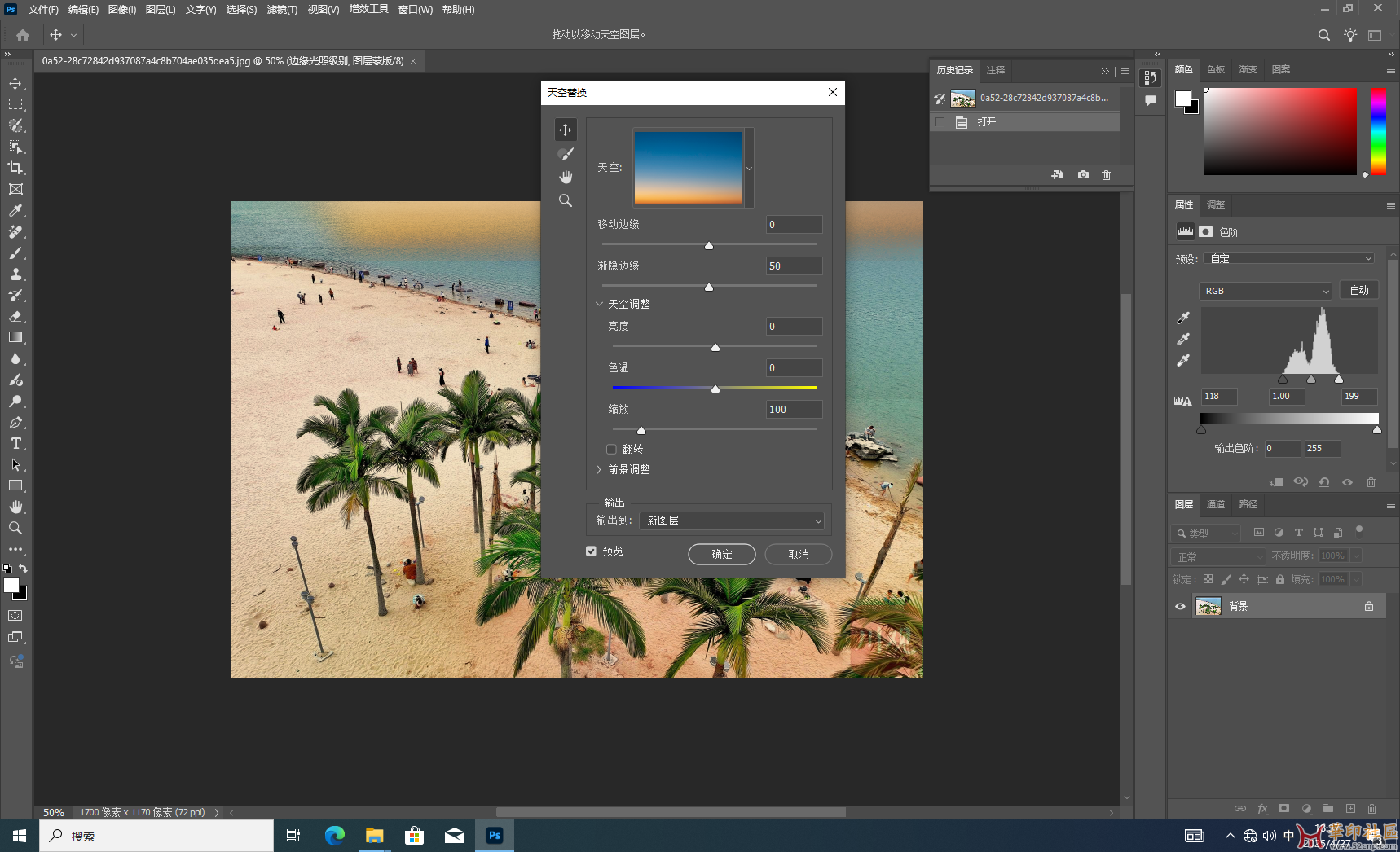
Task: Click the layer mask icon in Properties
Action: pos(1206,231)
